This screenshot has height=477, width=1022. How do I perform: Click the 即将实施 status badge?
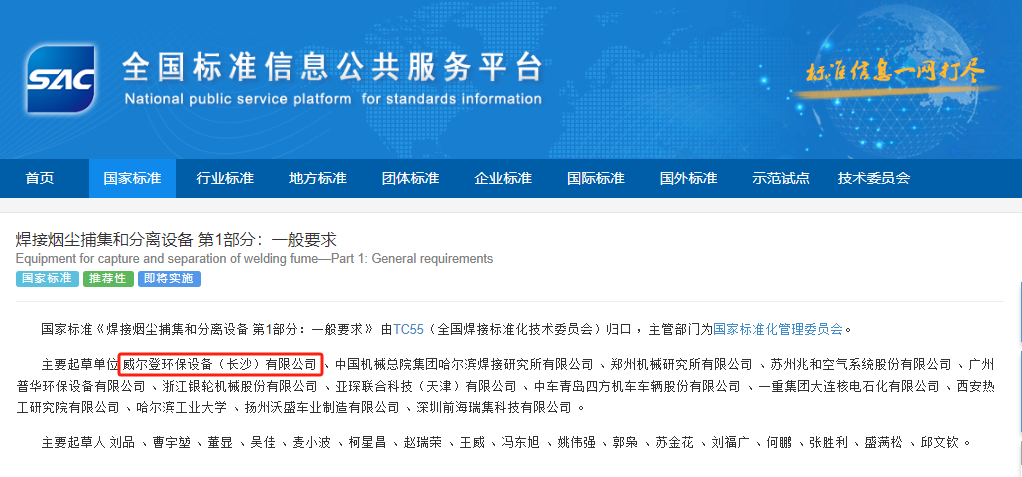click(x=169, y=279)
